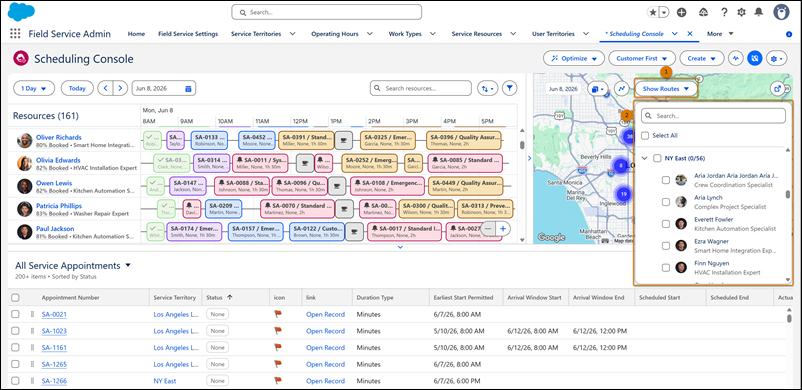Open the Operating Hours tab
Viewport: 802px width, 390px height.
point(335,34)
